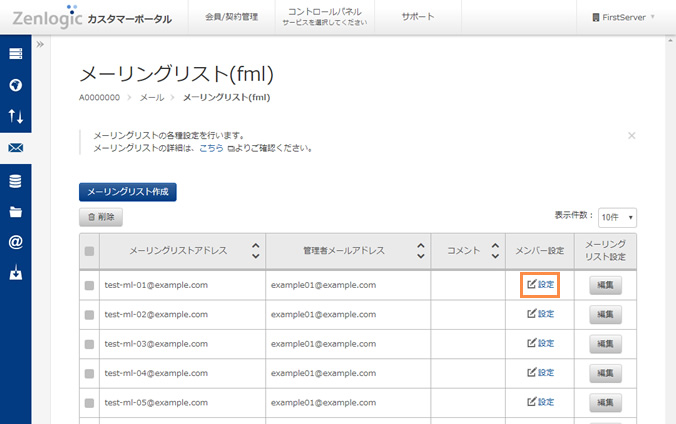Check the box for test-ml-01@example.com

89,285
